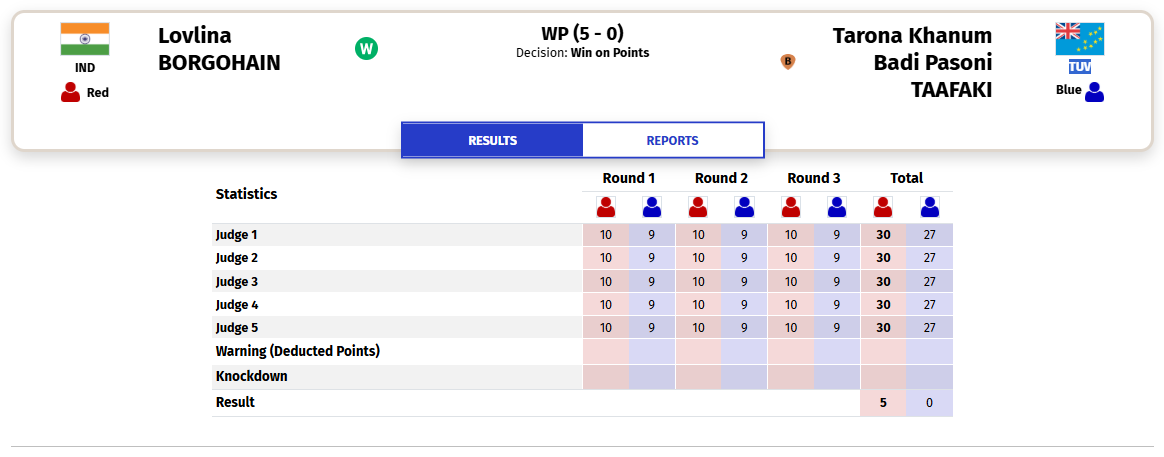
Task: Click the WP (5 - 0) decision heading
Action: tap(582, 33)
